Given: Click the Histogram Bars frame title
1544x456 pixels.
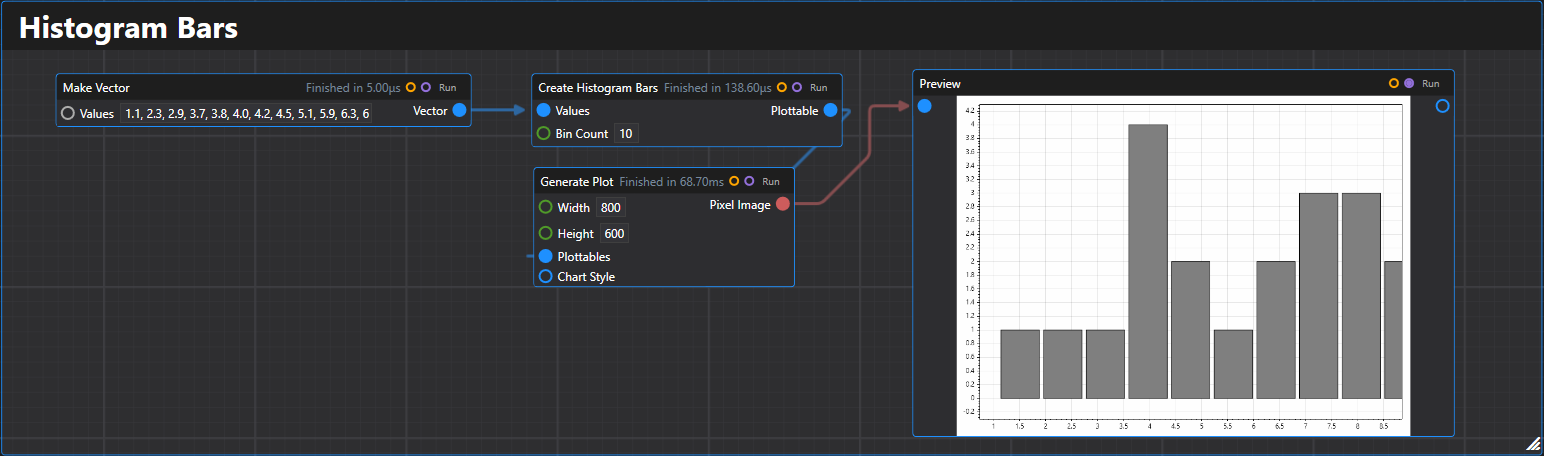Looking at the screenshot, I should pos(128,28).
